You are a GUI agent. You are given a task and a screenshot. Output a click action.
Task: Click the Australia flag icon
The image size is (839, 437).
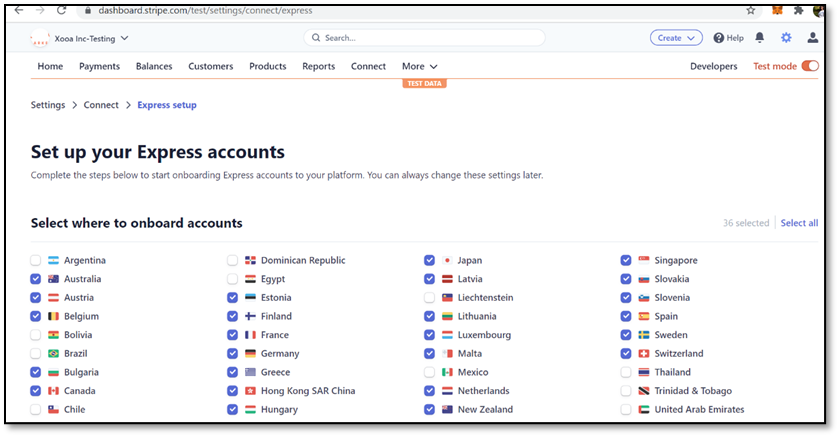coord(54,279)
